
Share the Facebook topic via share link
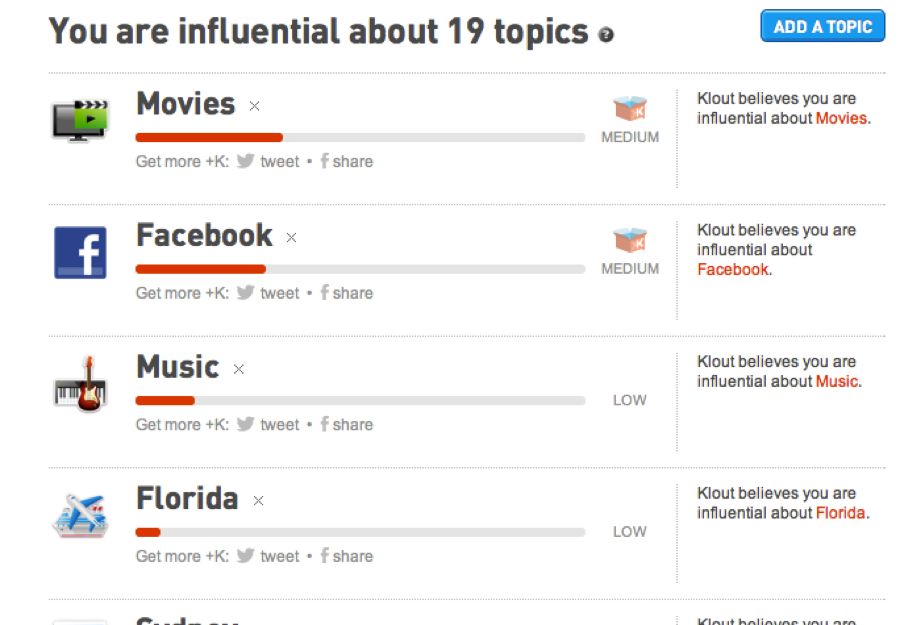[x=352, y=293]
